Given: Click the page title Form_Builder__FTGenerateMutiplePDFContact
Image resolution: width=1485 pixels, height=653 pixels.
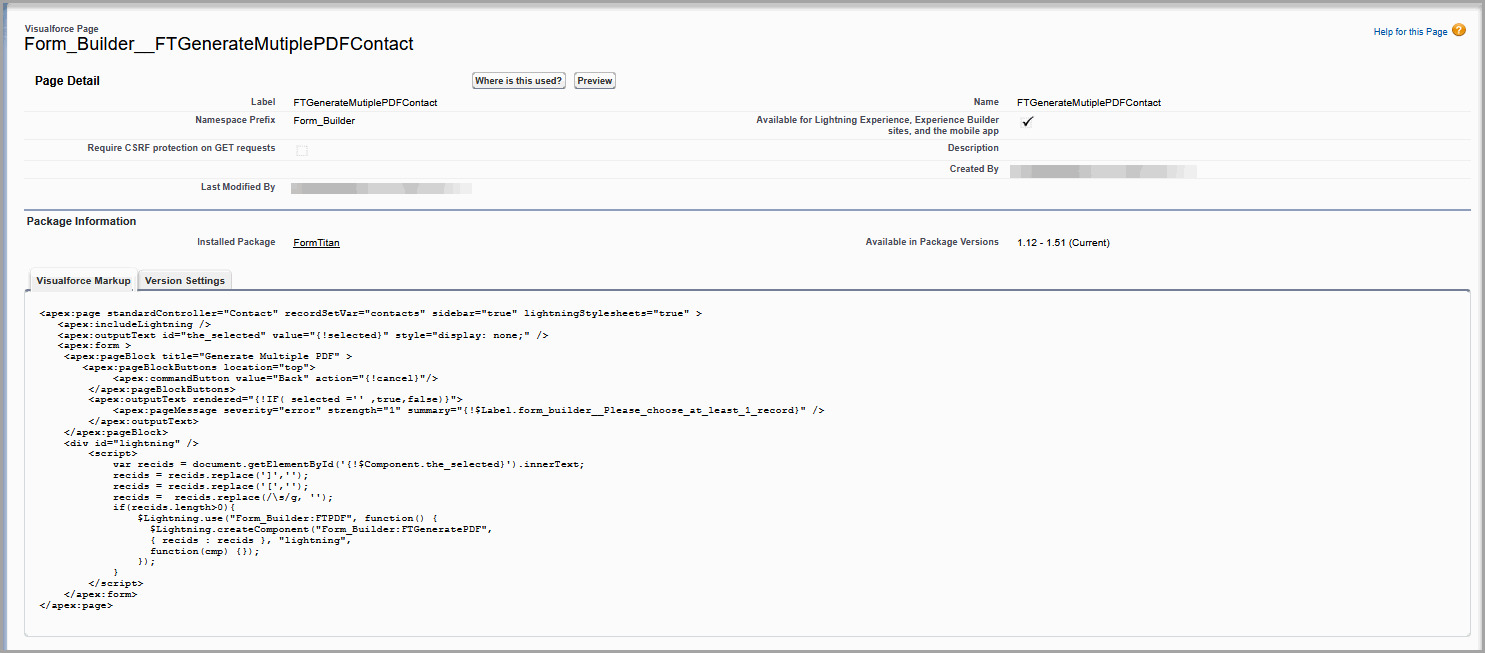Looking at the screenshot, I should 219,44.
